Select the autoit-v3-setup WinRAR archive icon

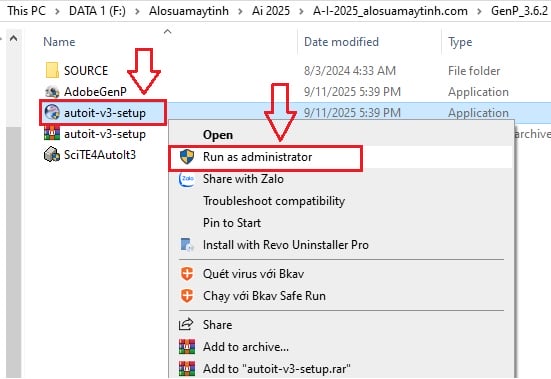click(x=52, y=133)
